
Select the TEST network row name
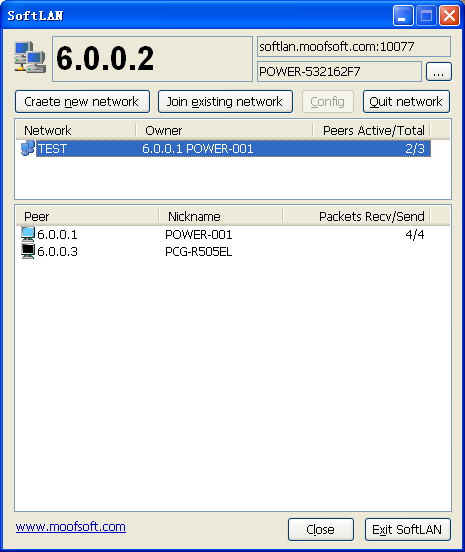tap(52, 149)
